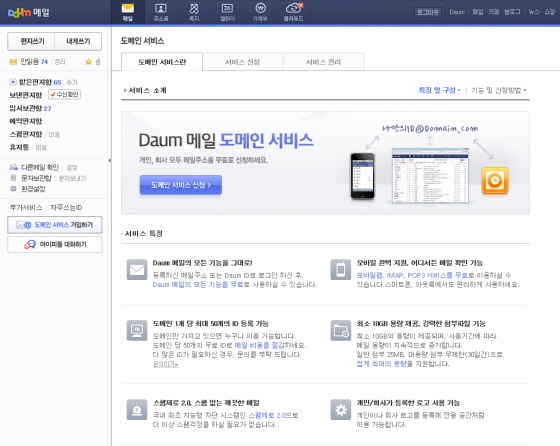This screenshot has height=446, width=560.
Task: Click the Daum 메일 logo
Action: (29, 12)
